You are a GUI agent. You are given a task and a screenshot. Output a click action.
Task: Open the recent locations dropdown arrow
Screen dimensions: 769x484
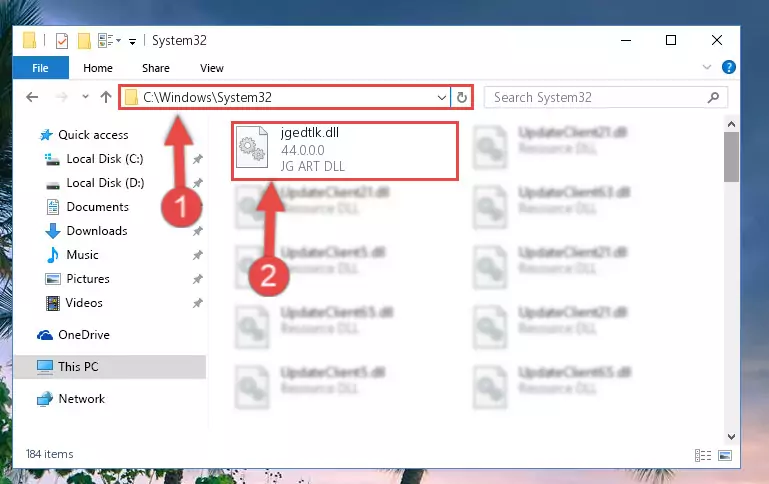[85, 97]
